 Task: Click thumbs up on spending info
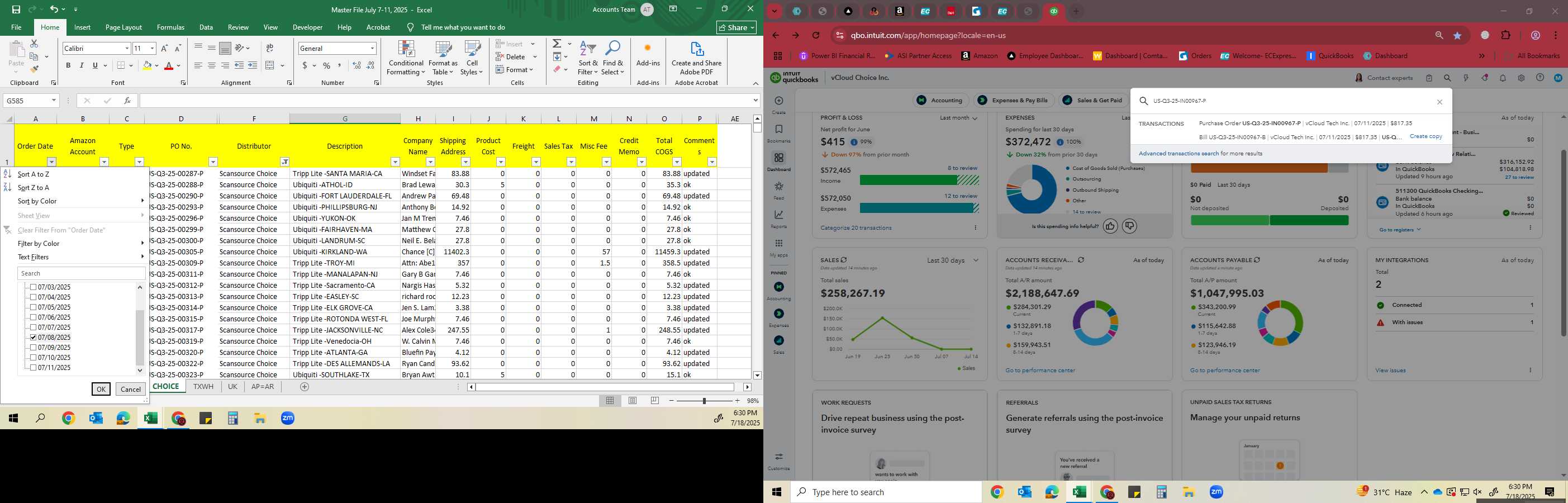(1110, 226)
